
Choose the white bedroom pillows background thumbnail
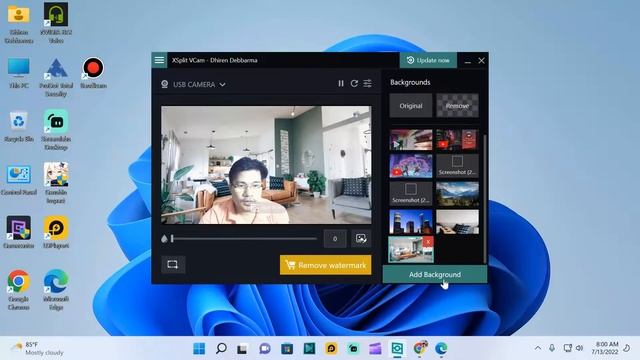[457, 222]
